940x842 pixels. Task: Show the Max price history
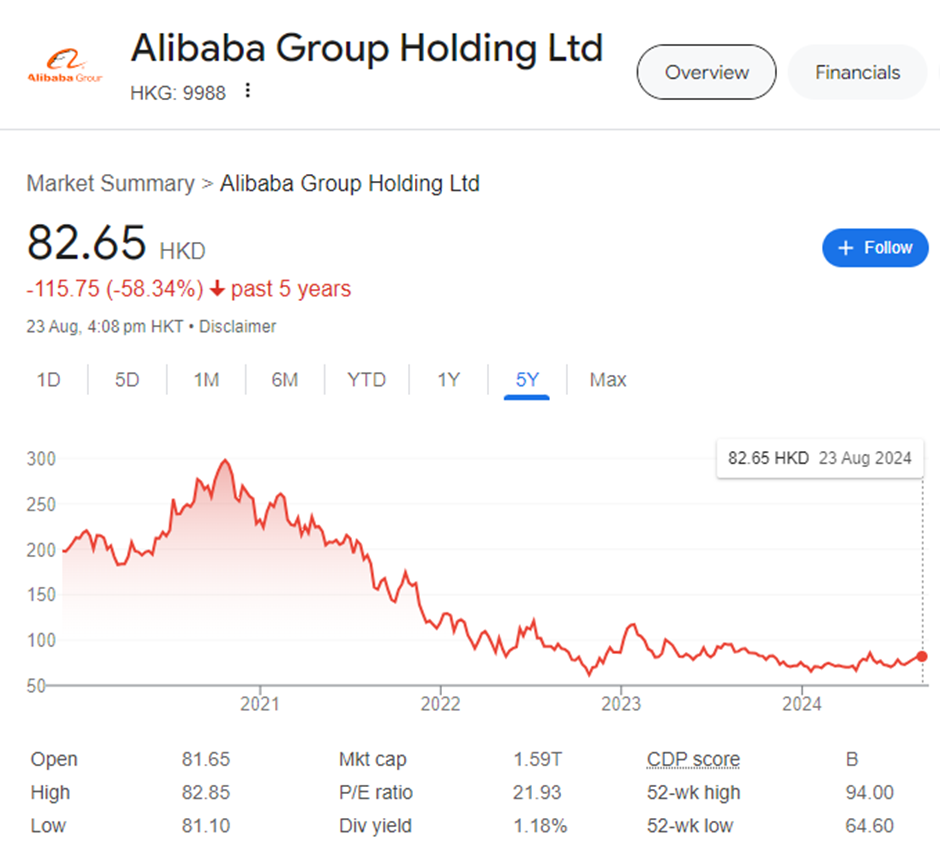click(x=608, y=380)
